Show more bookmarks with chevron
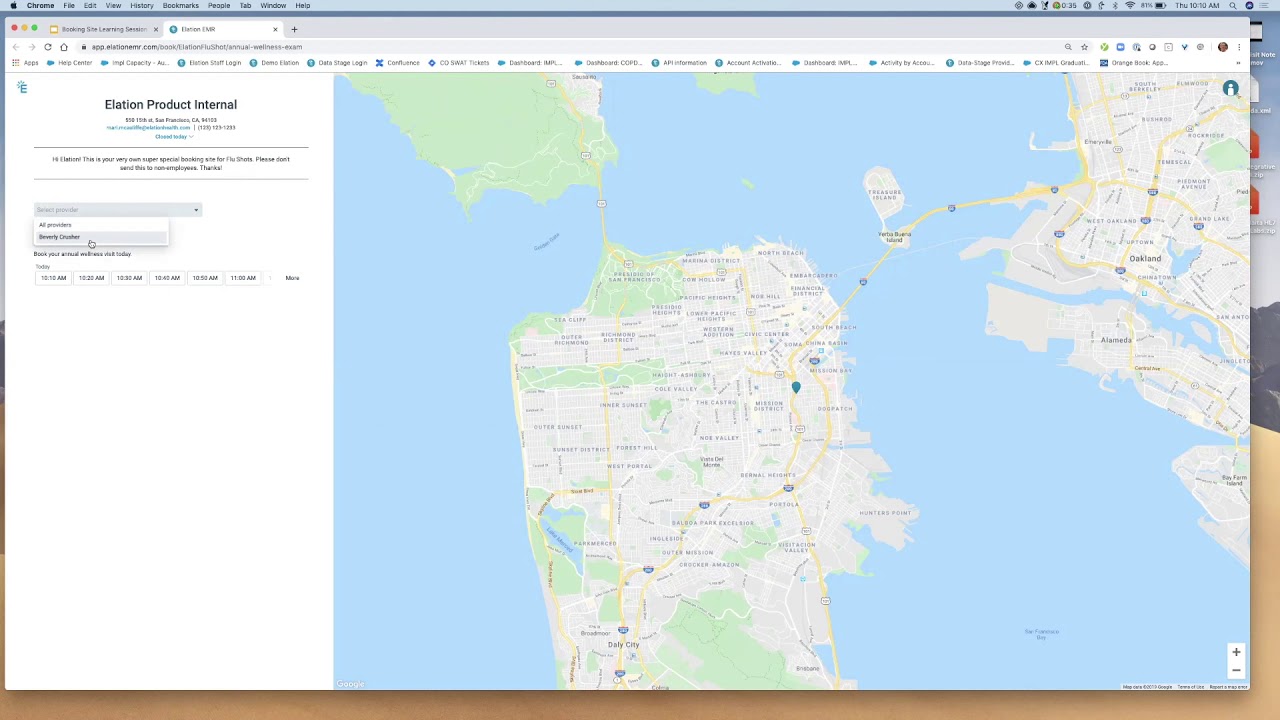 point(1238,63)
